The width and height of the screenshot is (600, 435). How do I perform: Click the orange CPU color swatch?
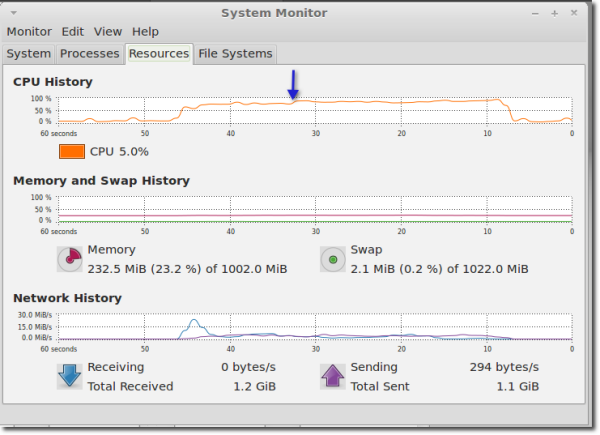pyautogui.click(x=72, y=152)
